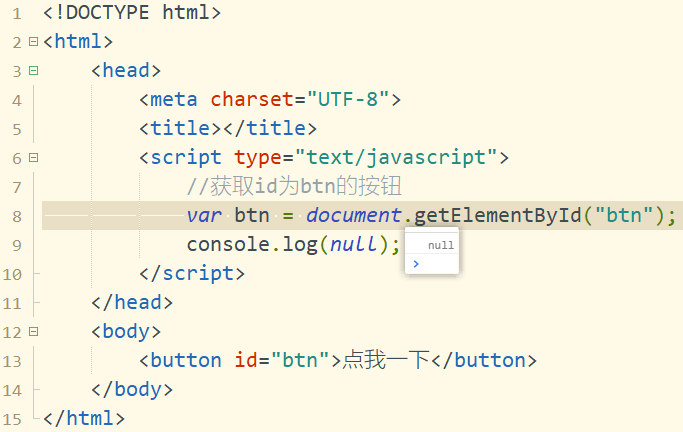
Task: Collapse the head tag fold on line 3
Action: pos(33,71)
